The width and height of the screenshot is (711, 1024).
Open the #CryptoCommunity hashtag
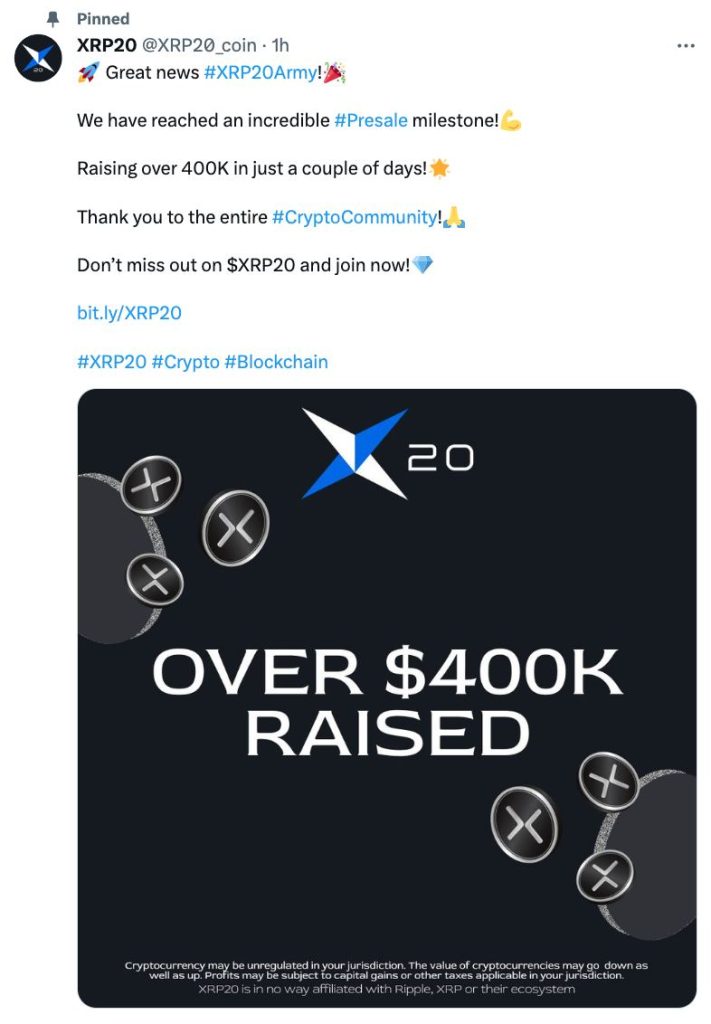[x=354, y=217]
